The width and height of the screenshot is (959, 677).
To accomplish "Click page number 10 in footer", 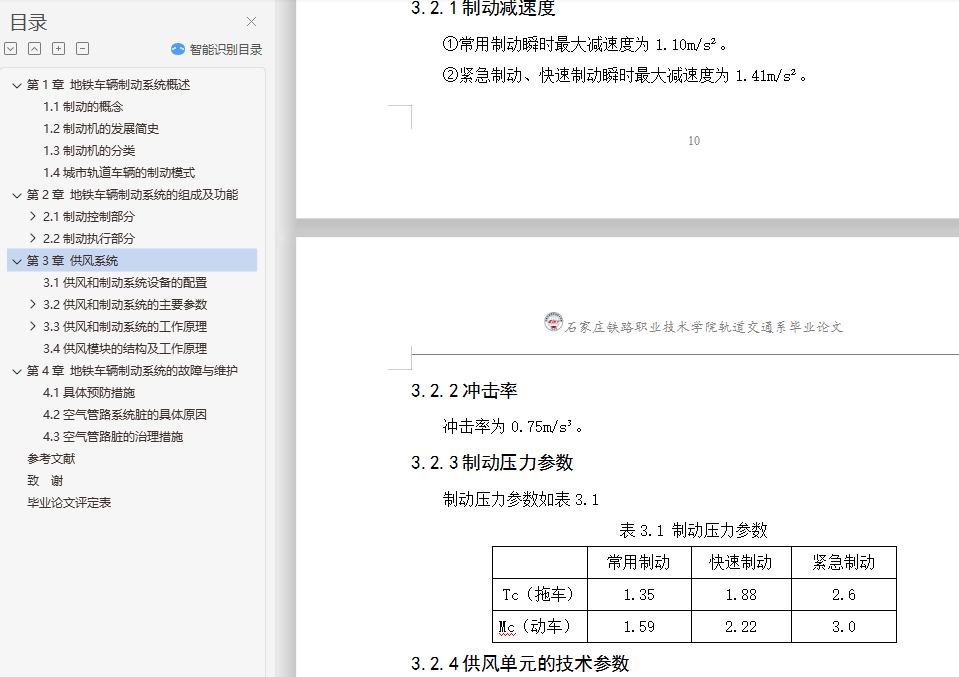I will point(694,141).
